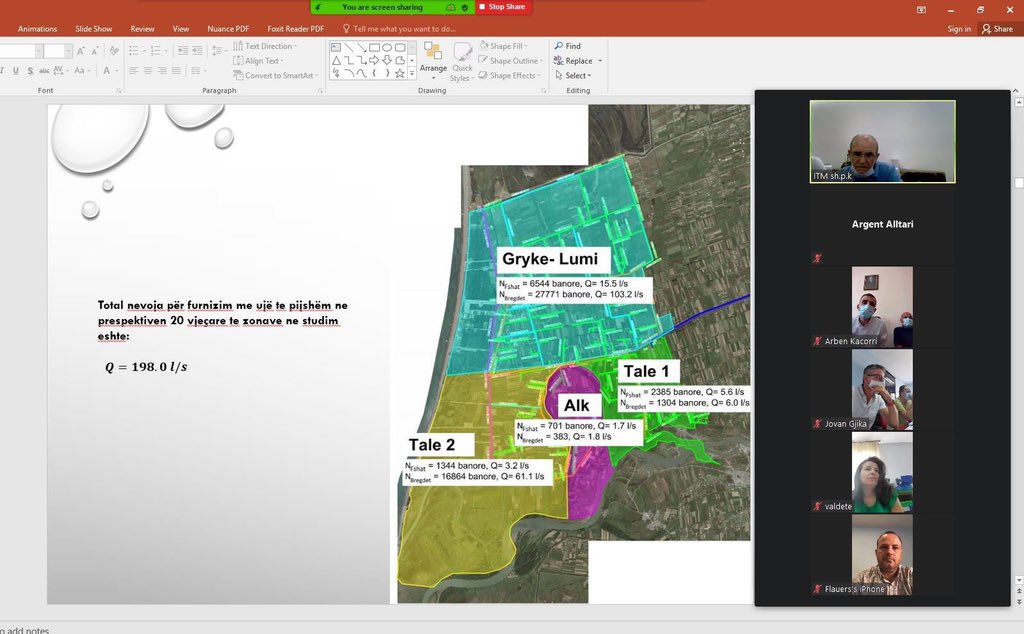Open the View tab

181,29
